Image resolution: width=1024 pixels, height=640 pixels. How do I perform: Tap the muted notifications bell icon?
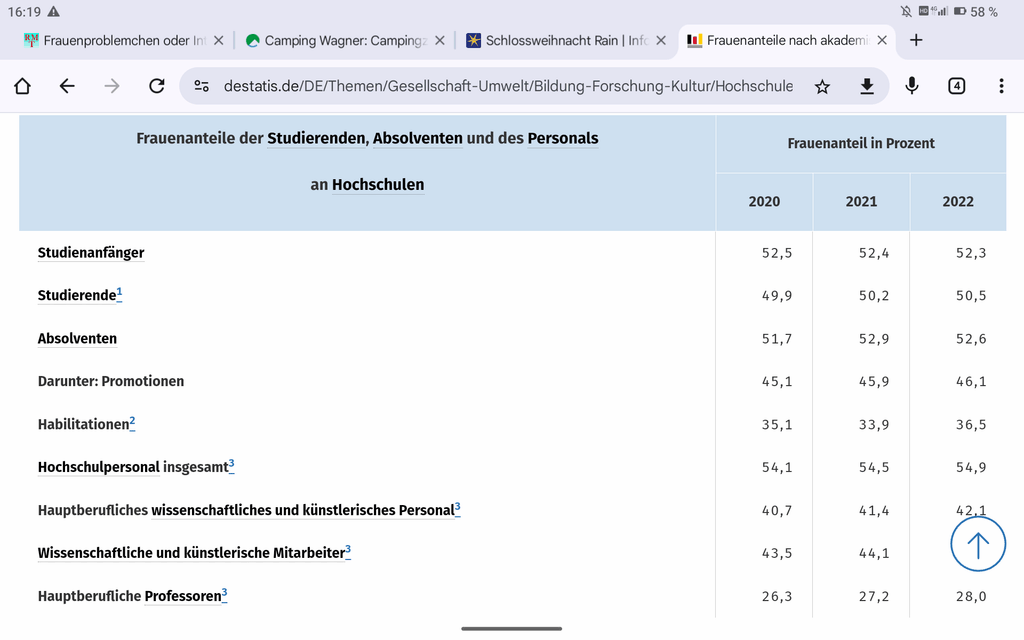click(x=906, y=11)
